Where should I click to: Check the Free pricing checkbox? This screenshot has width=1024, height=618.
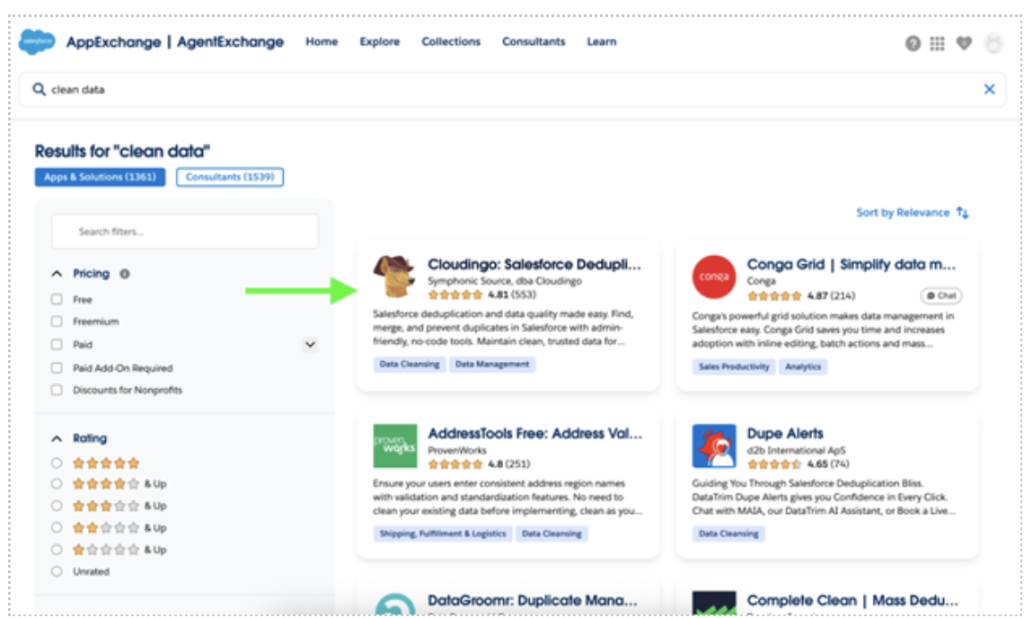pos(57,300)
